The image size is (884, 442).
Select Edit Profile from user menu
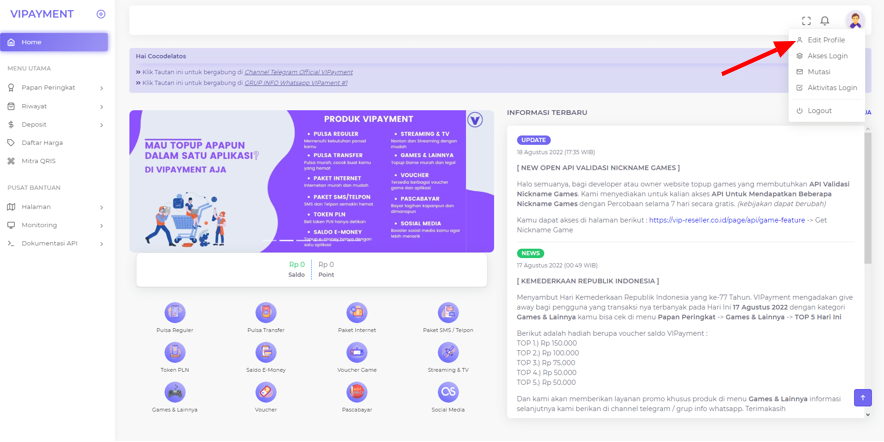tap(826, 40)
